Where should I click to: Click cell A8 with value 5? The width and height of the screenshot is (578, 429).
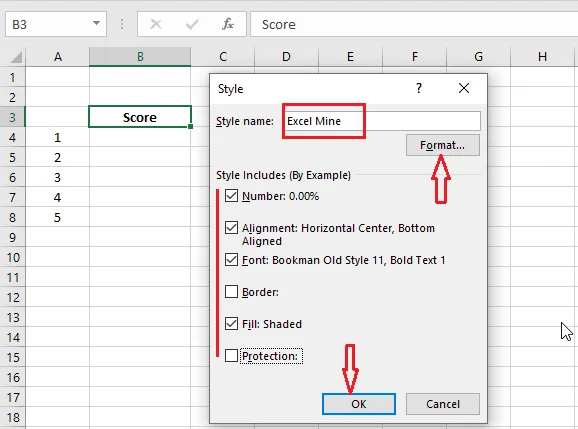[58, 217]
